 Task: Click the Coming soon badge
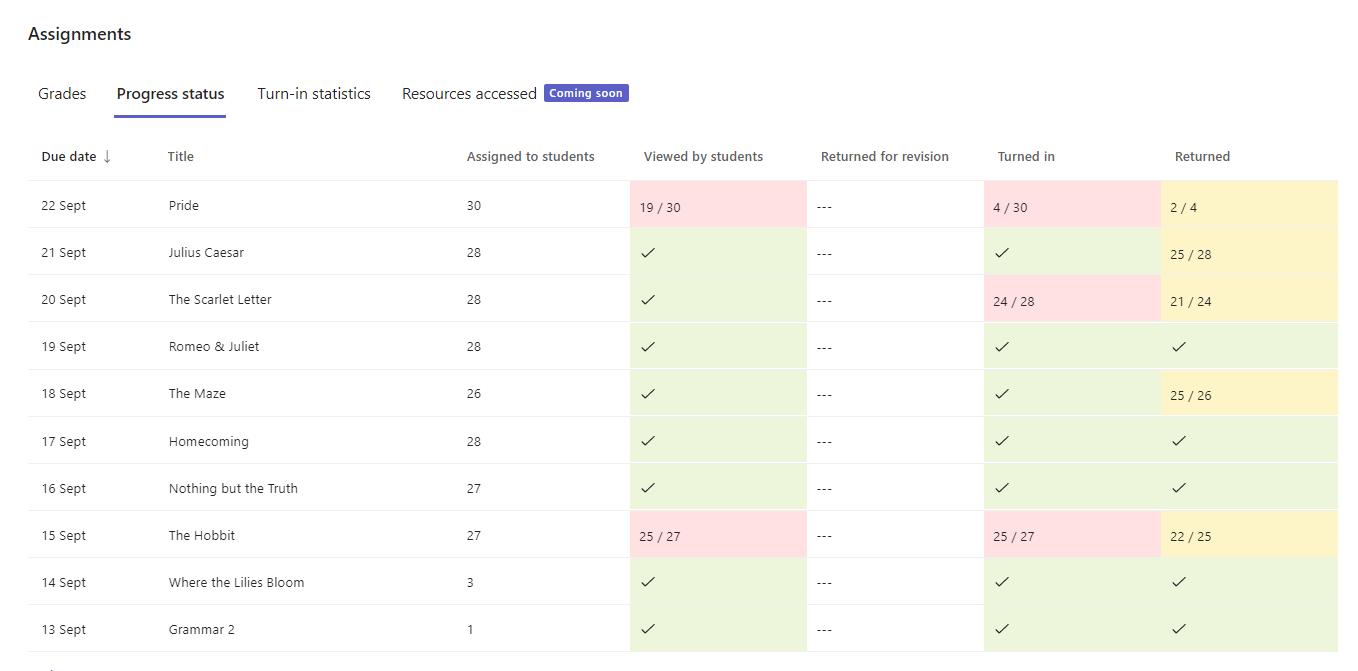coord(586,93)
